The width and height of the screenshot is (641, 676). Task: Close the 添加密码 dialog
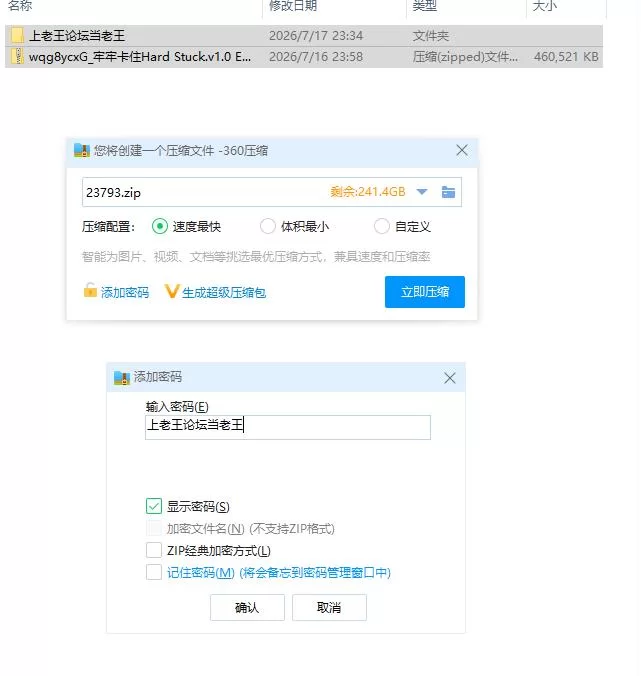click(450, 378)
